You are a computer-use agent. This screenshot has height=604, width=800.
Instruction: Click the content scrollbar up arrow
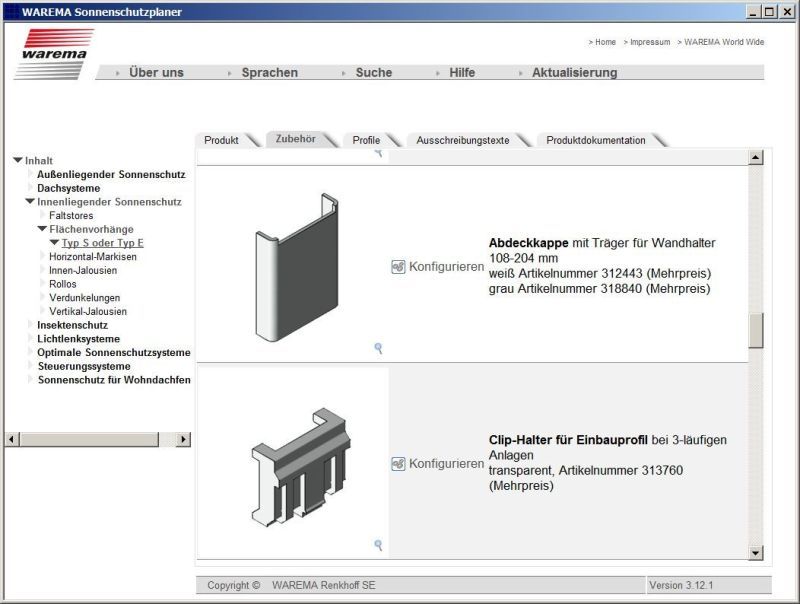point(756,157)
